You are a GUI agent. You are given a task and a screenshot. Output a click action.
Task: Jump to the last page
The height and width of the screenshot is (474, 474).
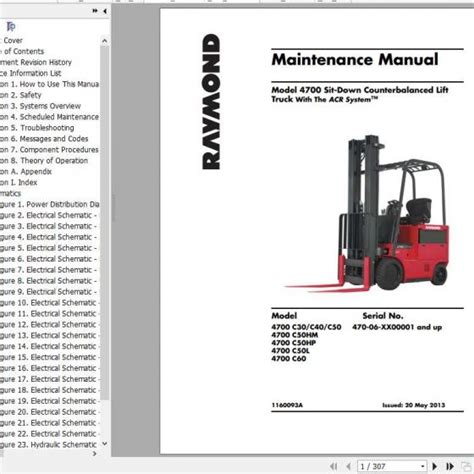pos(450,466)
